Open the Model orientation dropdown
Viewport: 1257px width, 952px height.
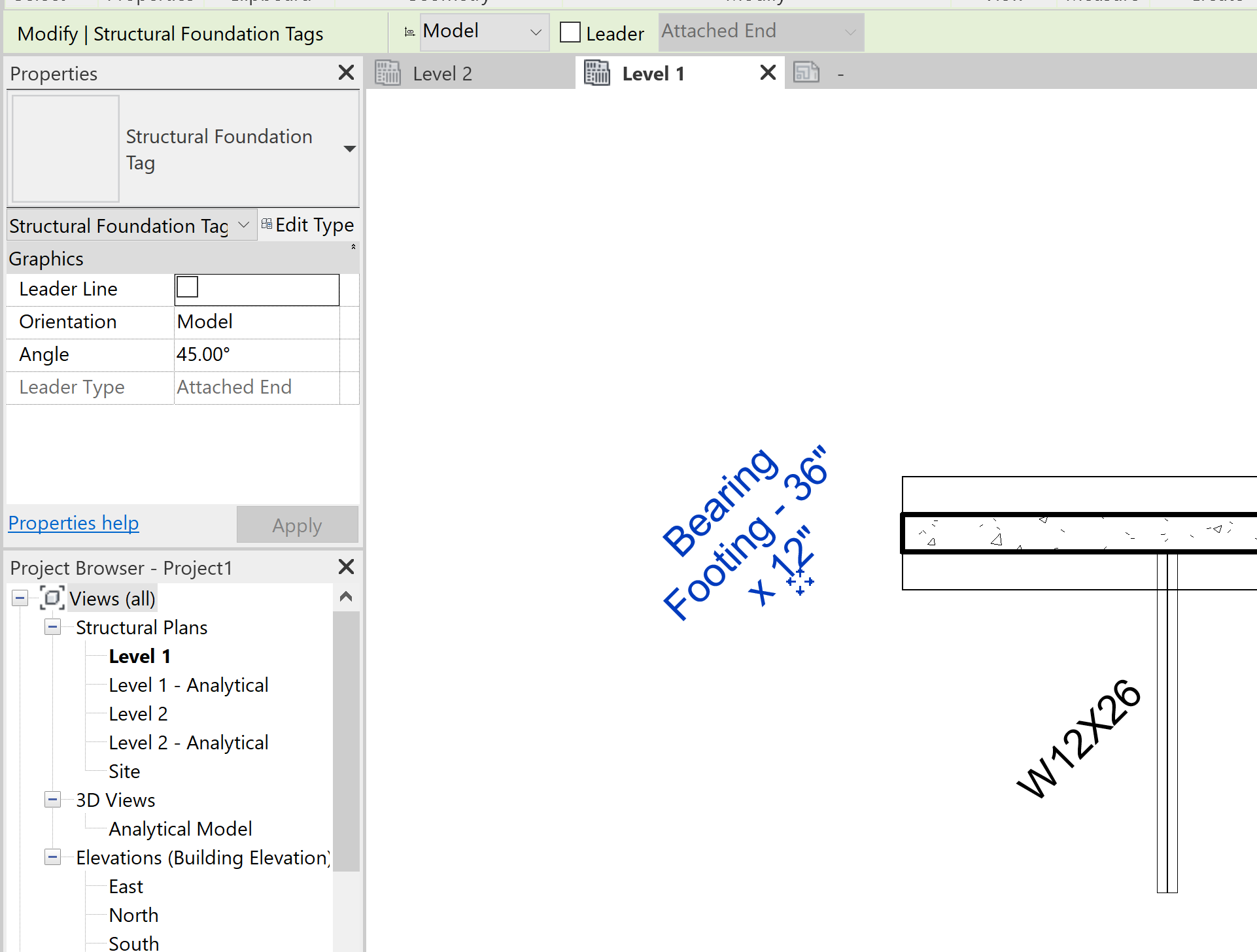(536, 31)
